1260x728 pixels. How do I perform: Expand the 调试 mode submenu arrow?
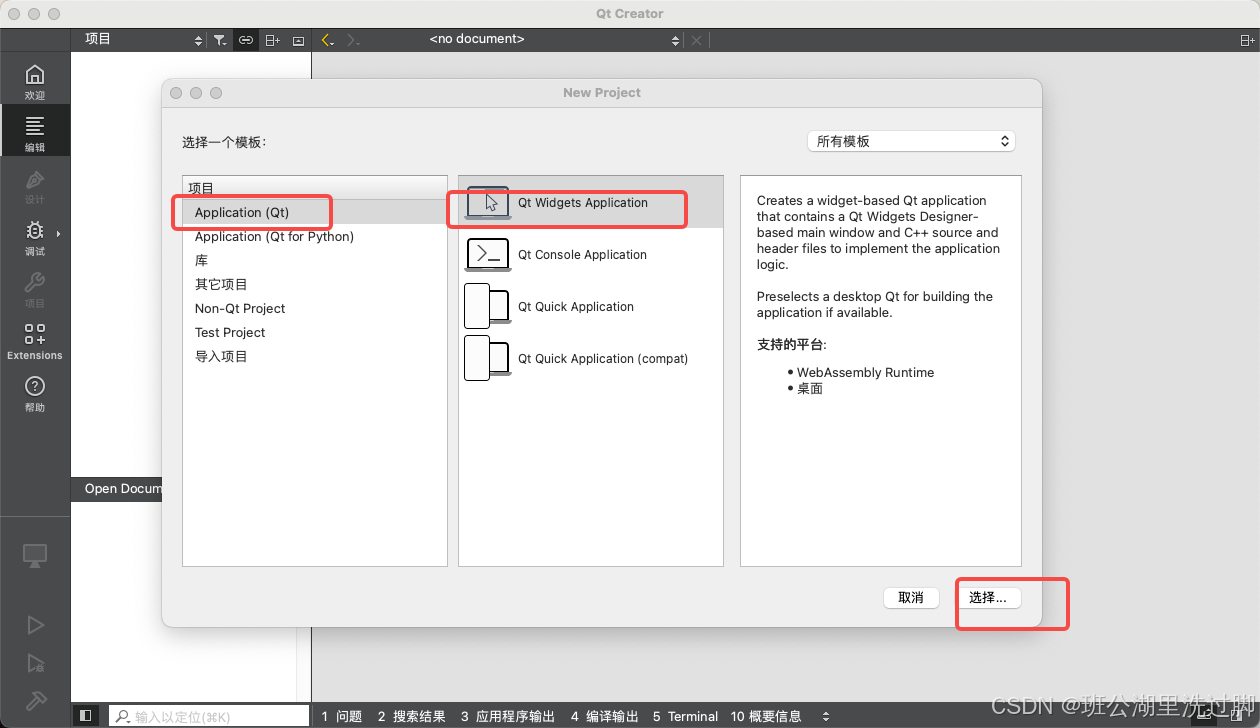[x=58, y=234]
